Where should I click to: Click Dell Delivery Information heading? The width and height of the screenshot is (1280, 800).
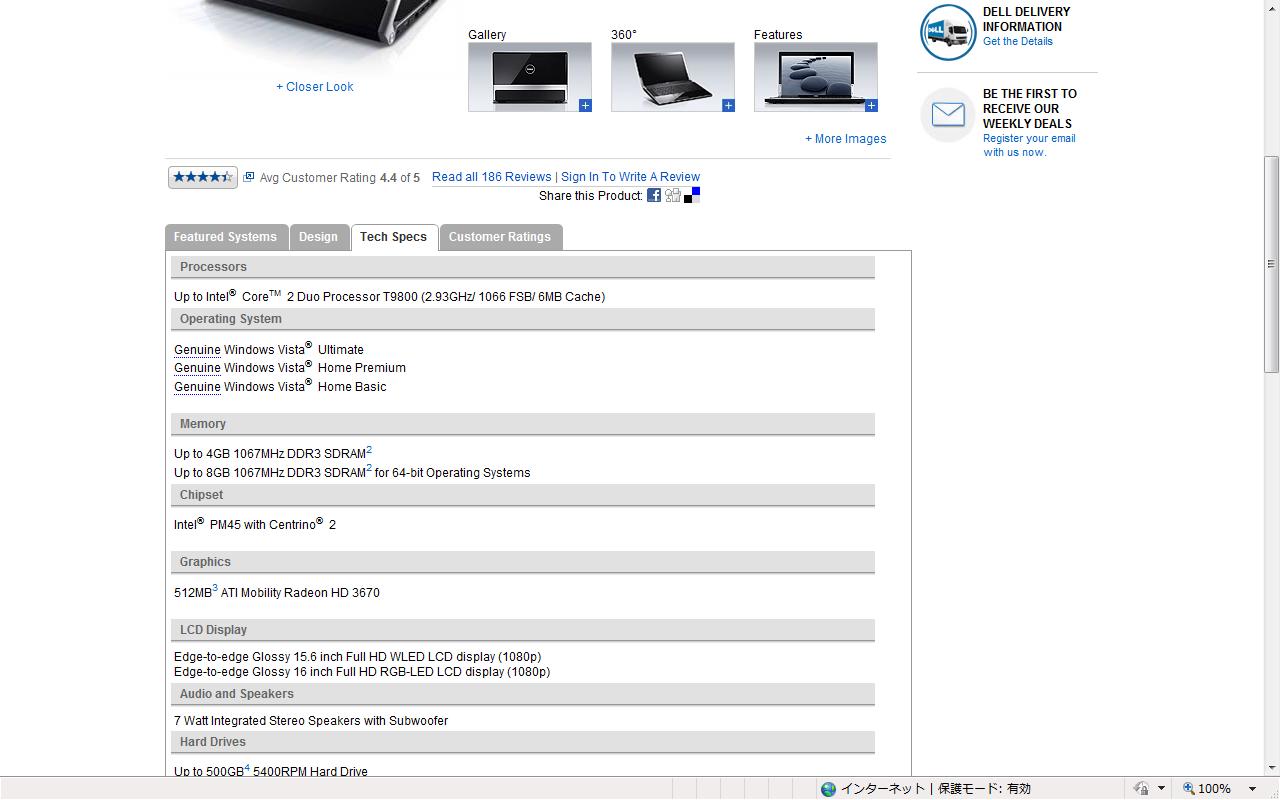coord(1026,20)
